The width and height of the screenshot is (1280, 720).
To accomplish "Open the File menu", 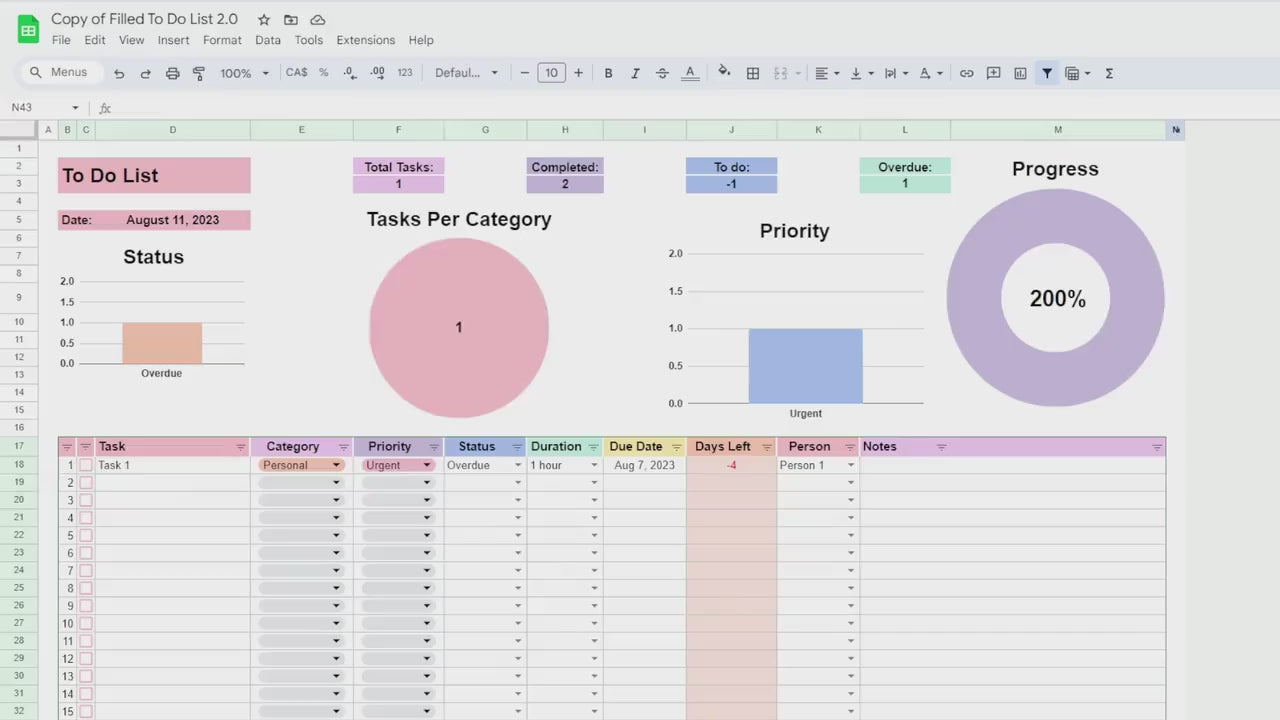I will [61, 40].
